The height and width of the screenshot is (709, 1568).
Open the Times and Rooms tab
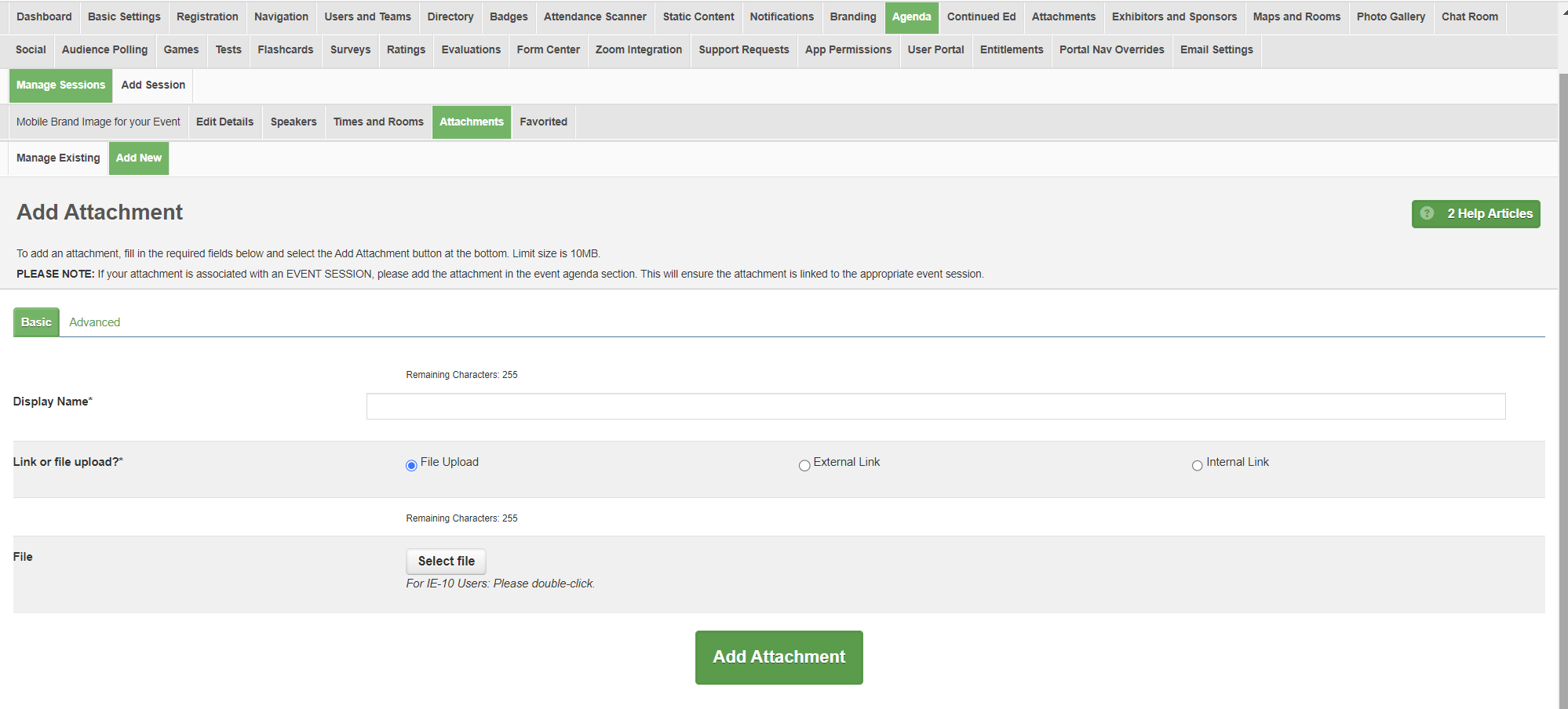tap(378, 122)
